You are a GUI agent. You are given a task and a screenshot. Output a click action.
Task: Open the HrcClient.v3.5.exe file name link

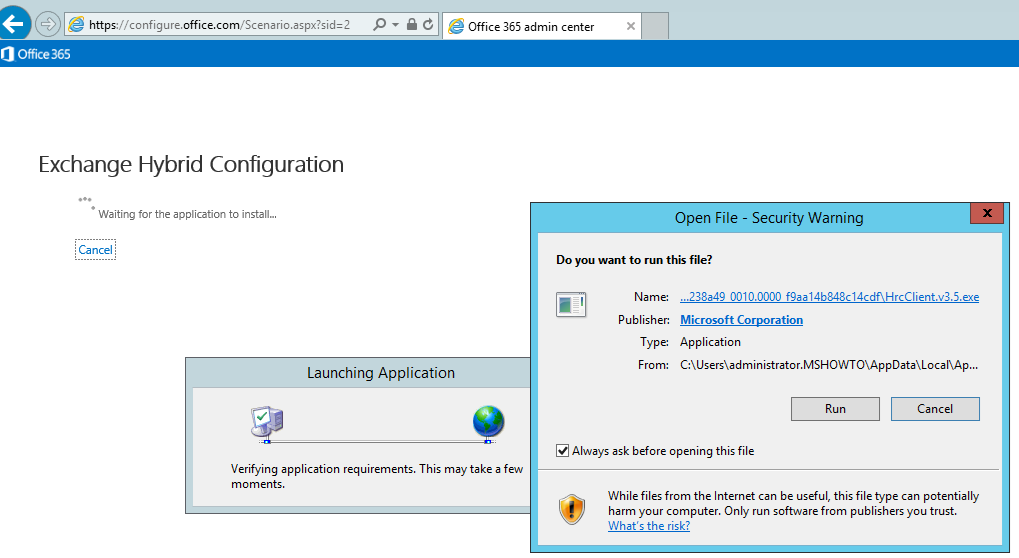coord(829,297)
